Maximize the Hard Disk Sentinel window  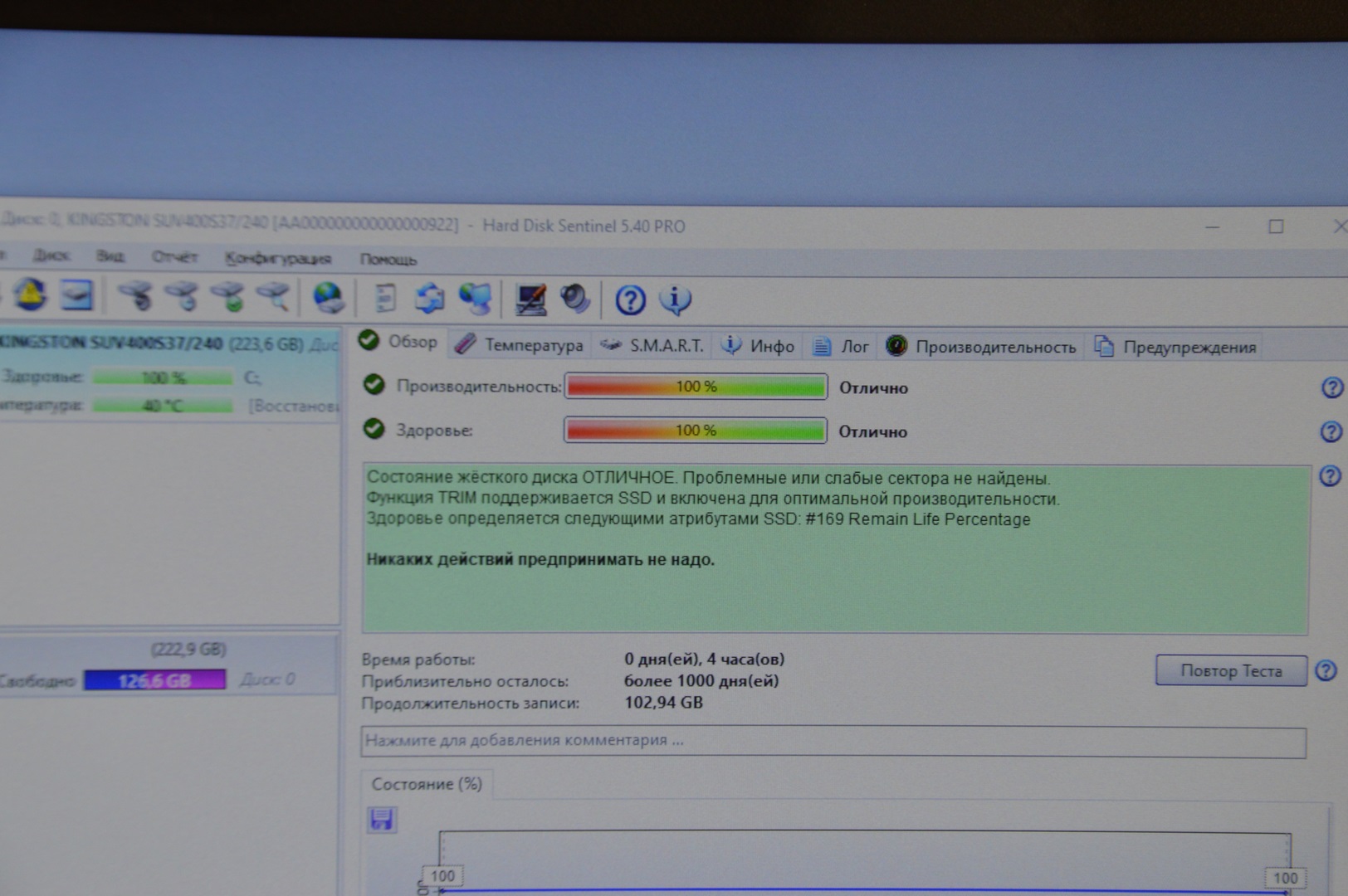(x=1276, y=226)
